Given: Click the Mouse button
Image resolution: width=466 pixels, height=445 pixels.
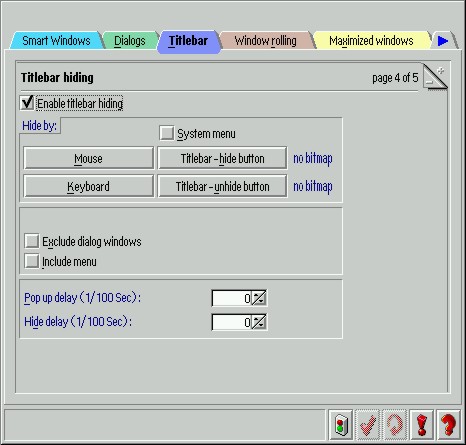Looking at the screenshot, I should [88, 158].
